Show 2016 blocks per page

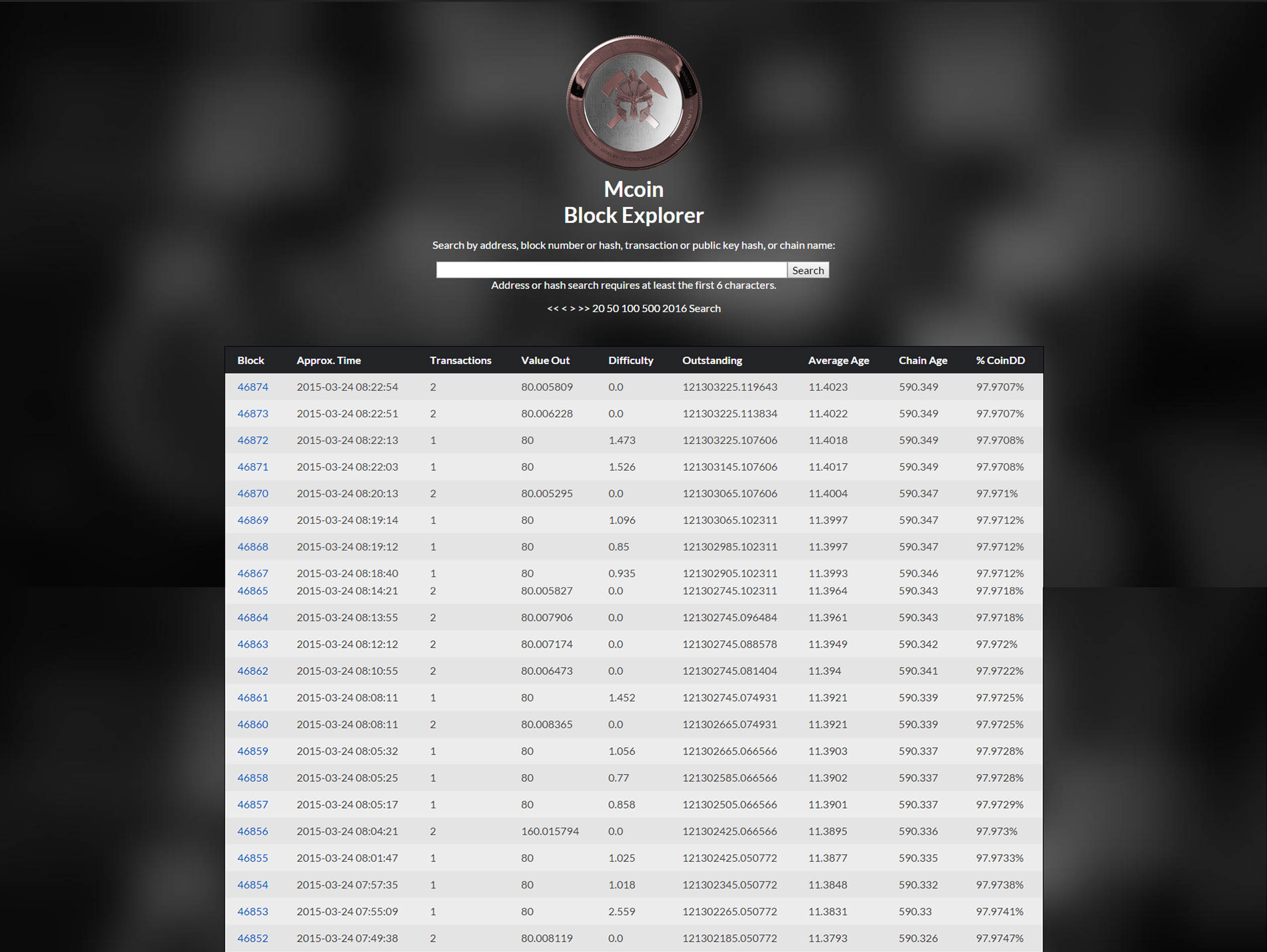click(674, 308)
